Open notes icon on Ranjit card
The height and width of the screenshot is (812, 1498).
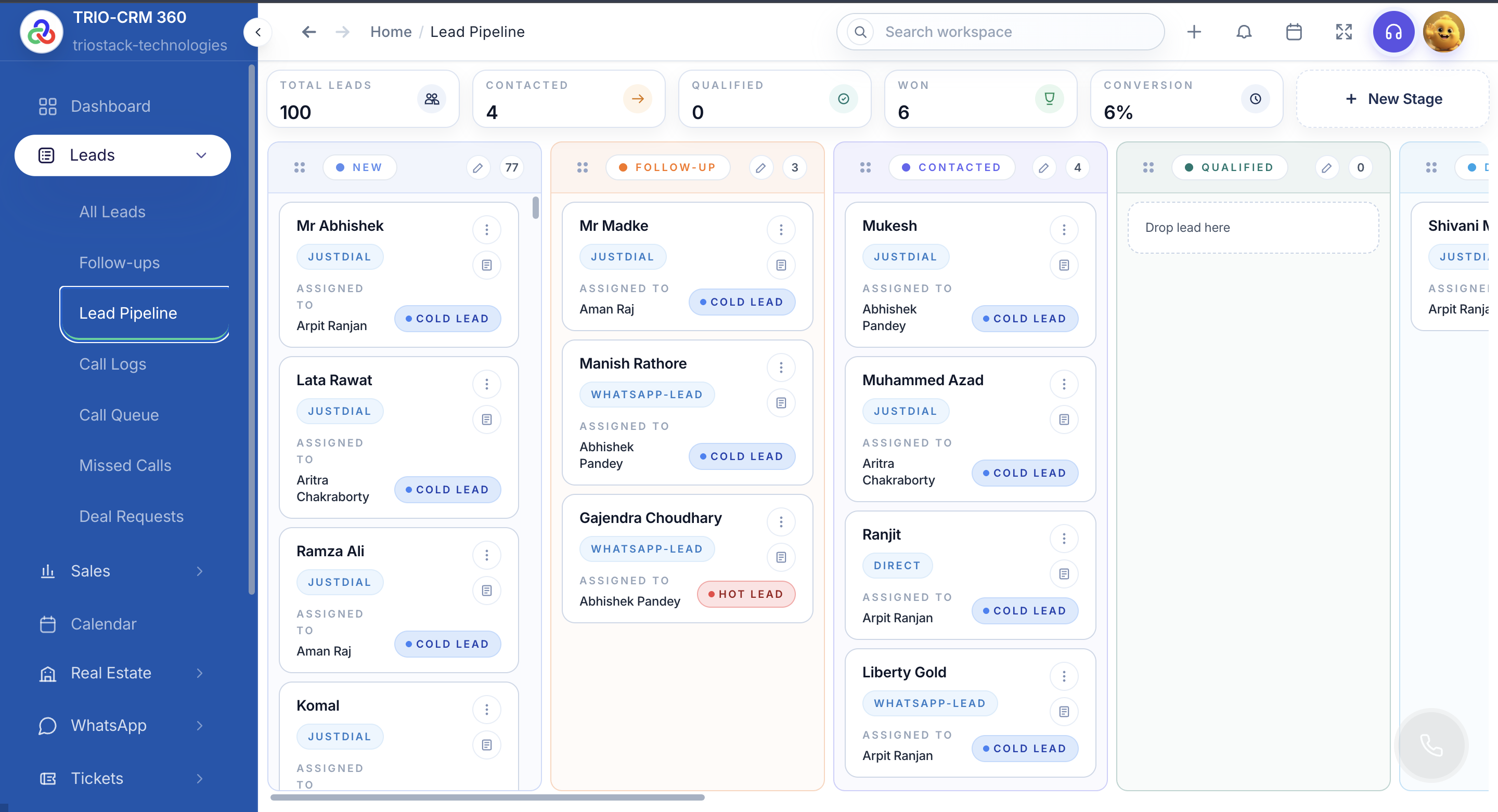click(1064, 574)
